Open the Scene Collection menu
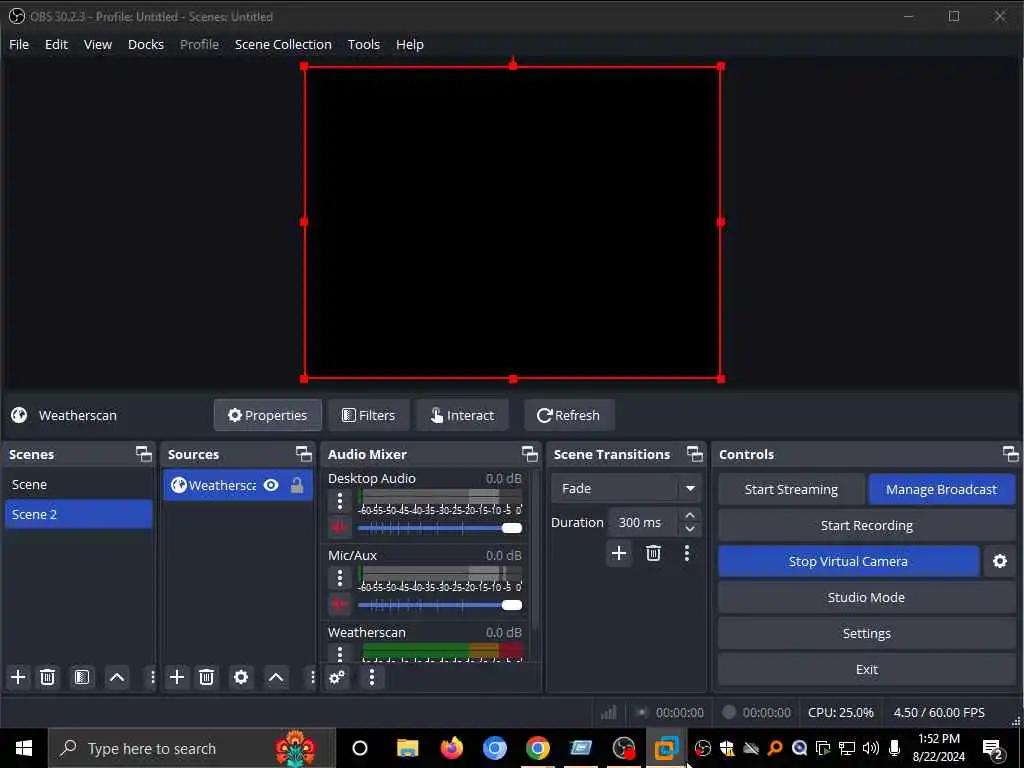 click(283, 44)
